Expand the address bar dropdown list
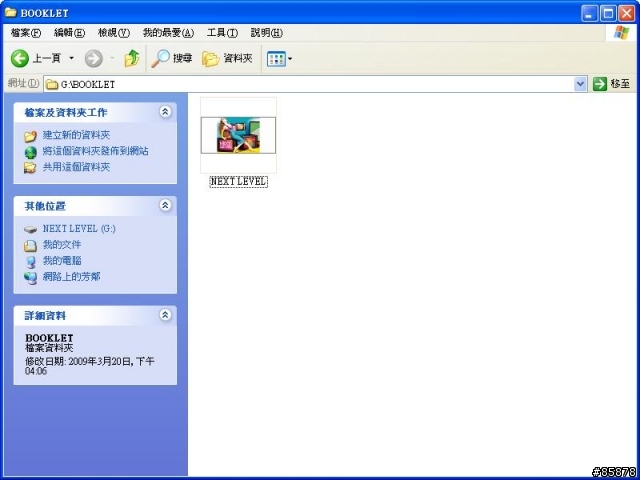 pyautogui.click(x=580, y=84)
